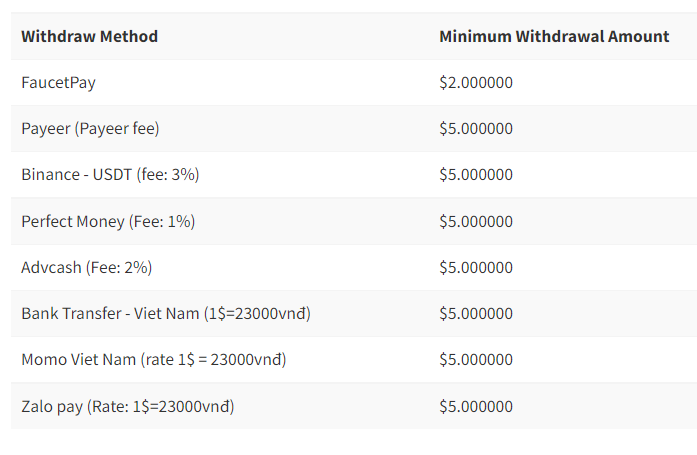Click the '(fee: 3%)' text beside Binance
697x455 pixels.
168,175
